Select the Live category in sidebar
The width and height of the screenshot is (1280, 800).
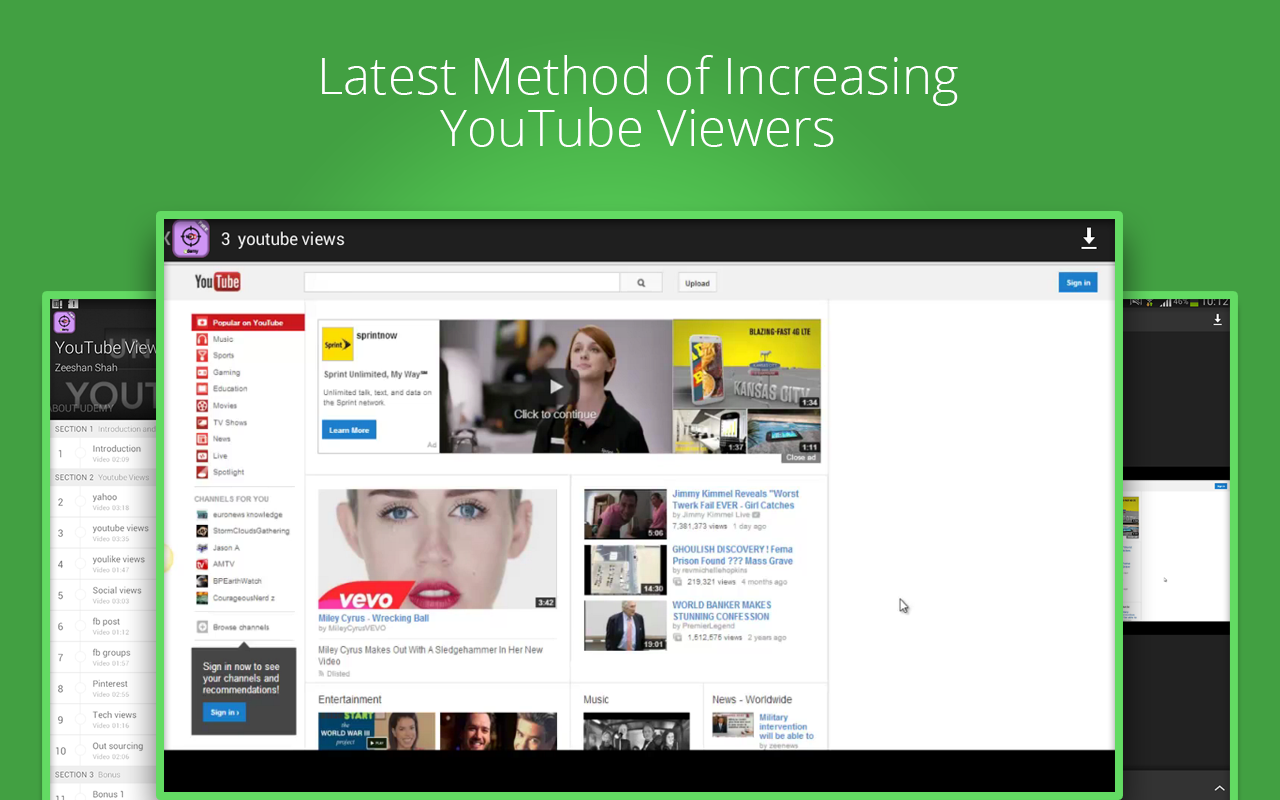click(x=220, y=456)
